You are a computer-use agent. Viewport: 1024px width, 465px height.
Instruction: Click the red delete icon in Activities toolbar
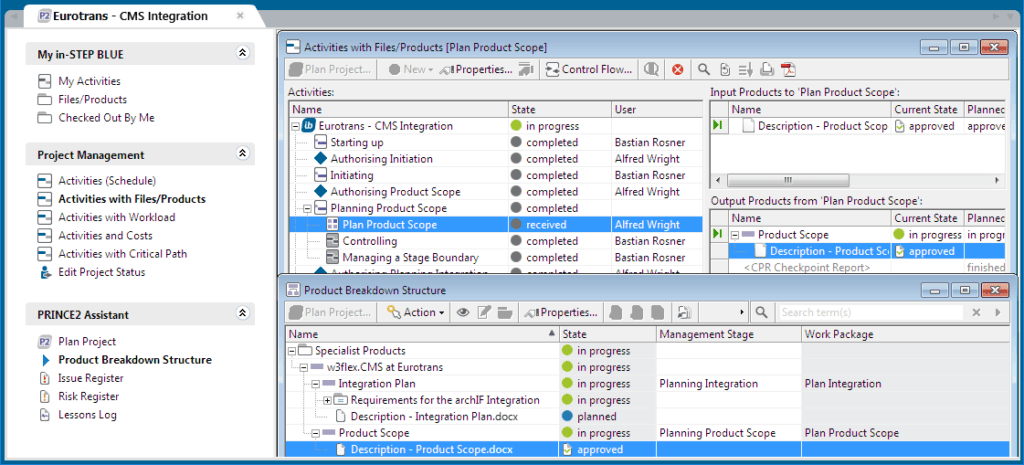[677, 69]
